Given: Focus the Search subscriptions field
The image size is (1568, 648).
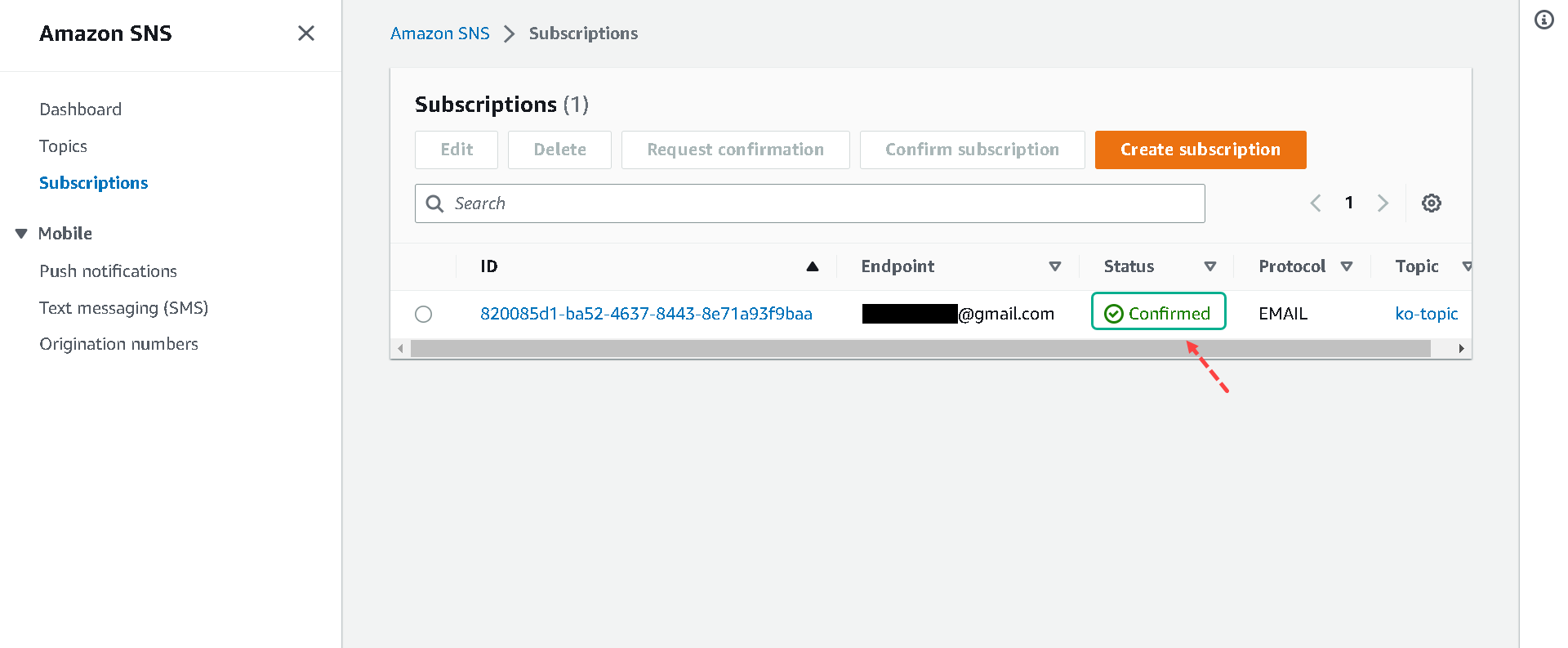Looking at the screenshot, I should (825, 203).
